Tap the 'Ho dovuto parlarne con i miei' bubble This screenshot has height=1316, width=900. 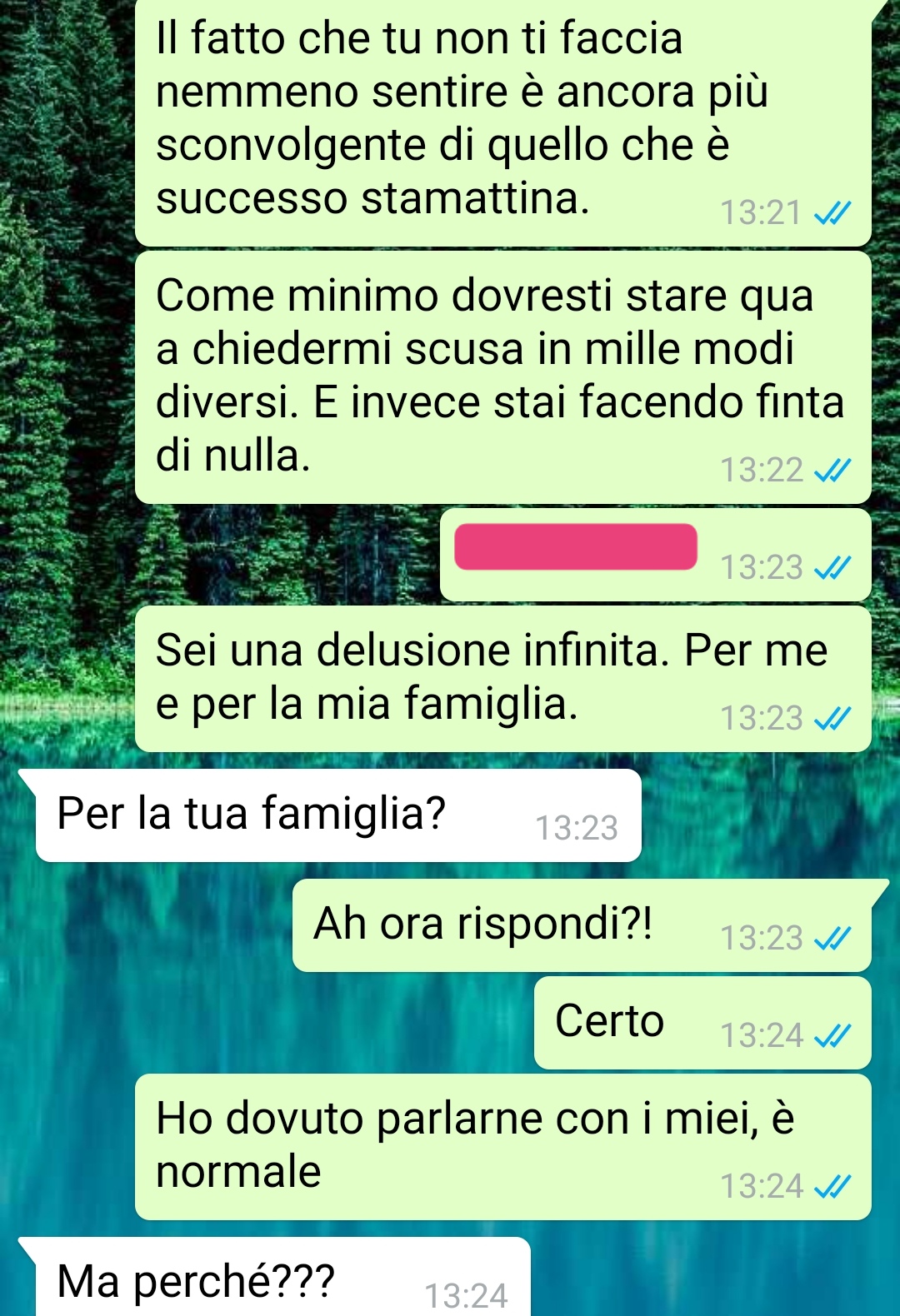(503, 1147)
